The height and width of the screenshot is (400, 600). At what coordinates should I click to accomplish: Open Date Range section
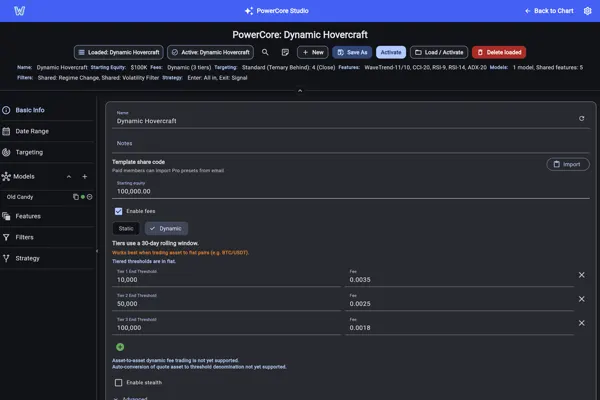pyautogui.click(x=46, y=131)
